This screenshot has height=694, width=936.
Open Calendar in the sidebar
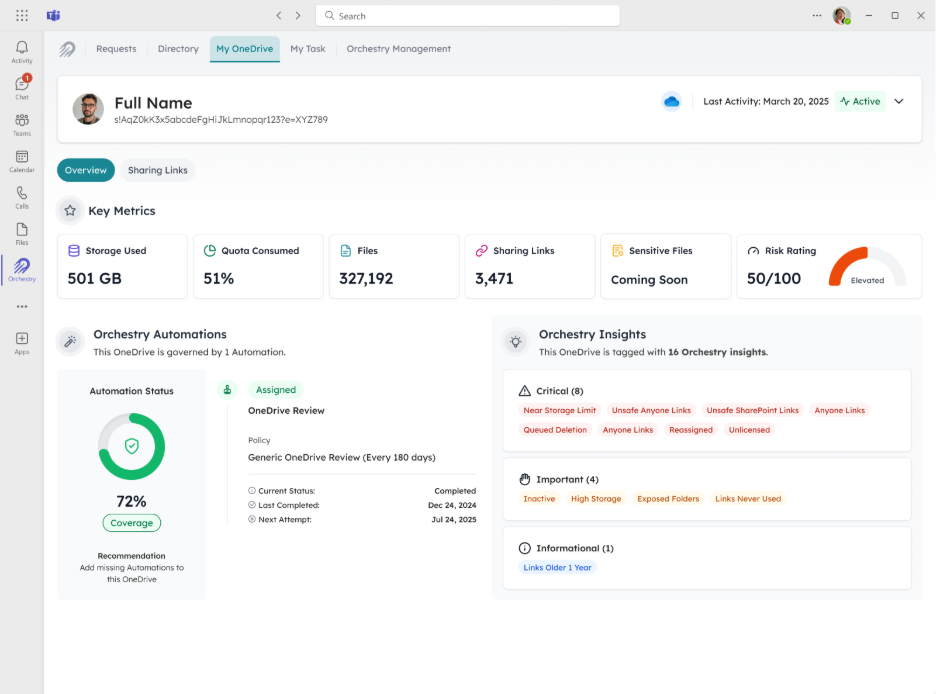pos(22,161)
